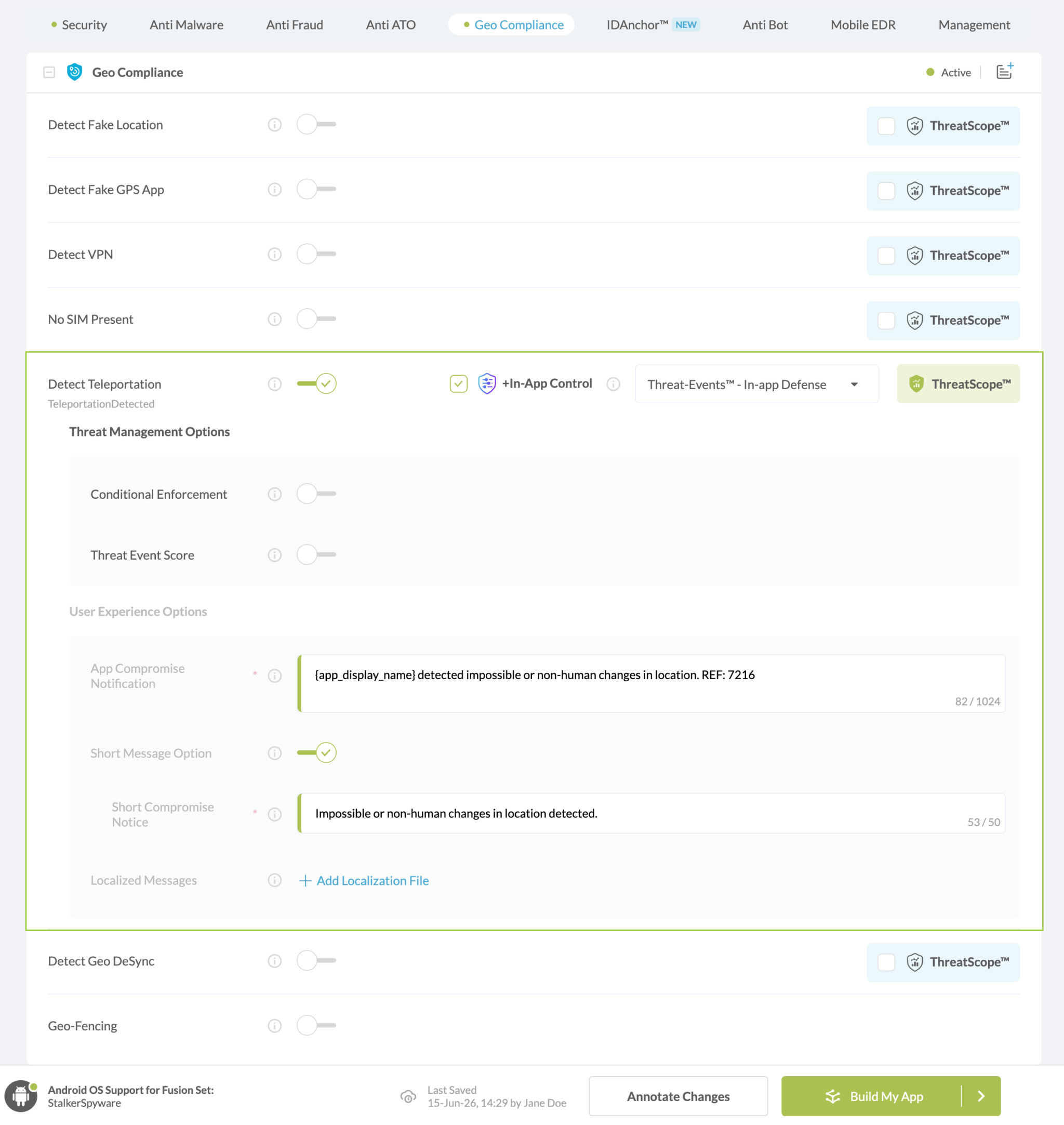Click ThreatScope shield icon in Detect Fake Location row
The image size is (1064, 1125).
(914, 126)
